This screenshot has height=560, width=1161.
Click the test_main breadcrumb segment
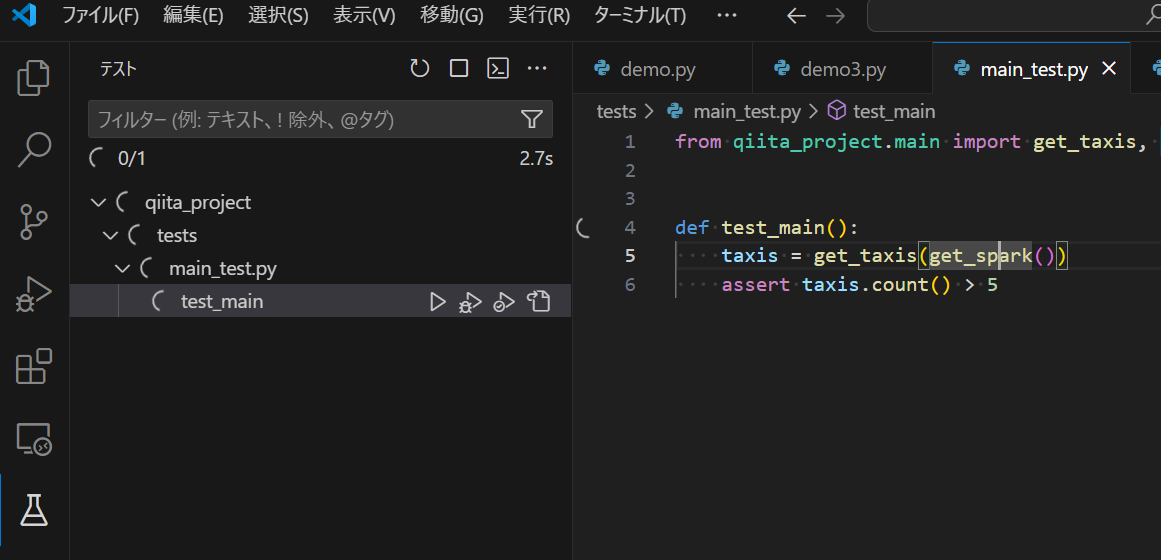[894, 112]
